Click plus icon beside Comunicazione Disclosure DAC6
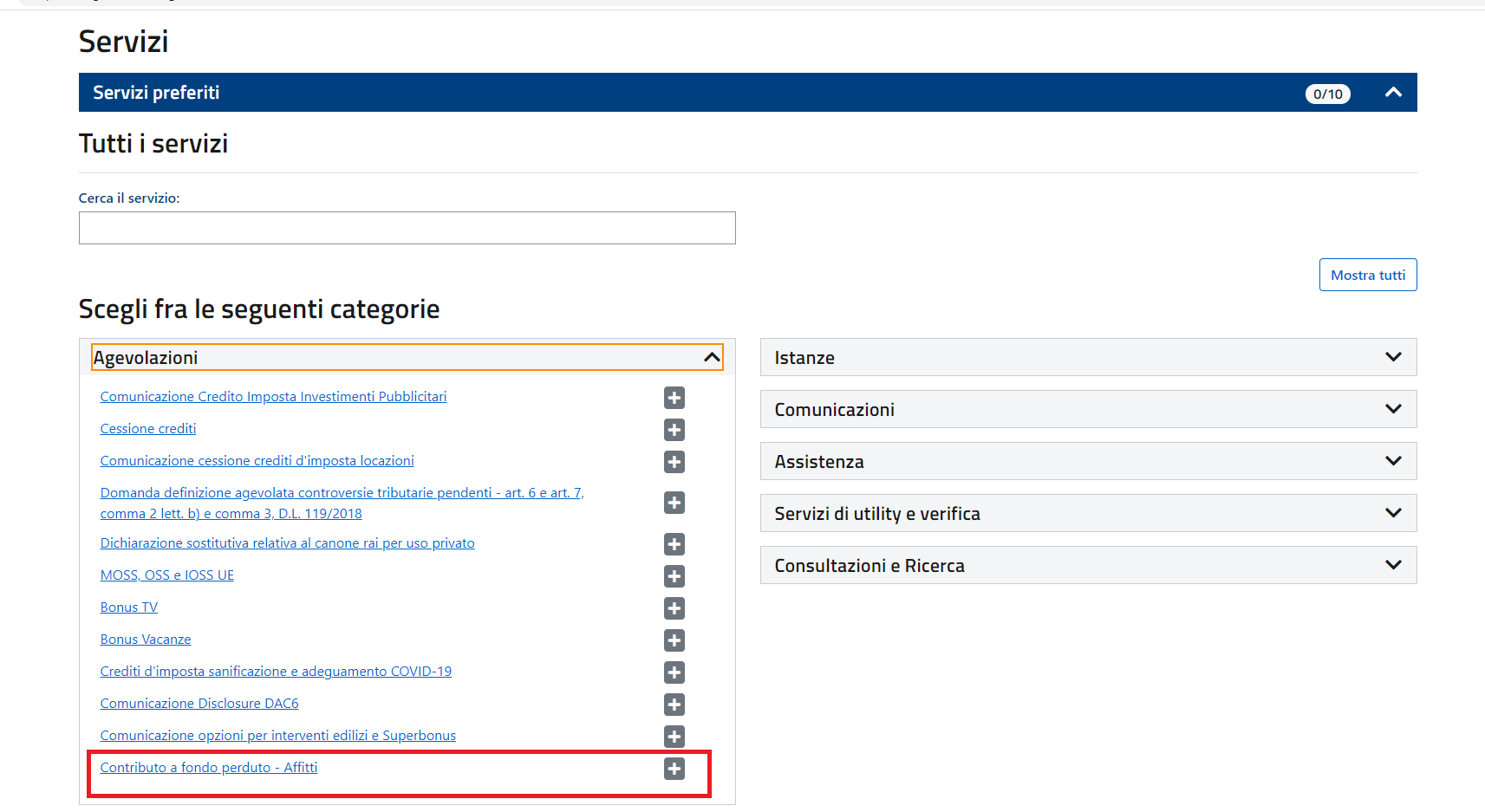1485x812 pixels. point(674,705)
